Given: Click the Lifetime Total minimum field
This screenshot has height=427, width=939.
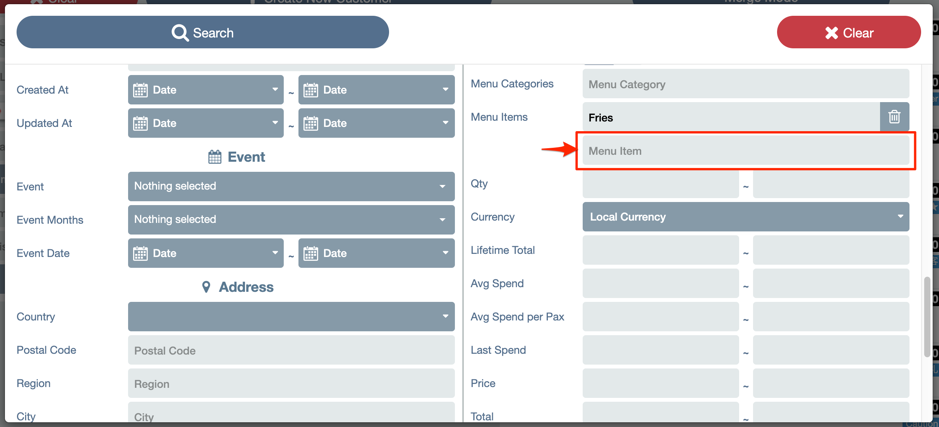Looking at the screenshot, I should [661, 250].
